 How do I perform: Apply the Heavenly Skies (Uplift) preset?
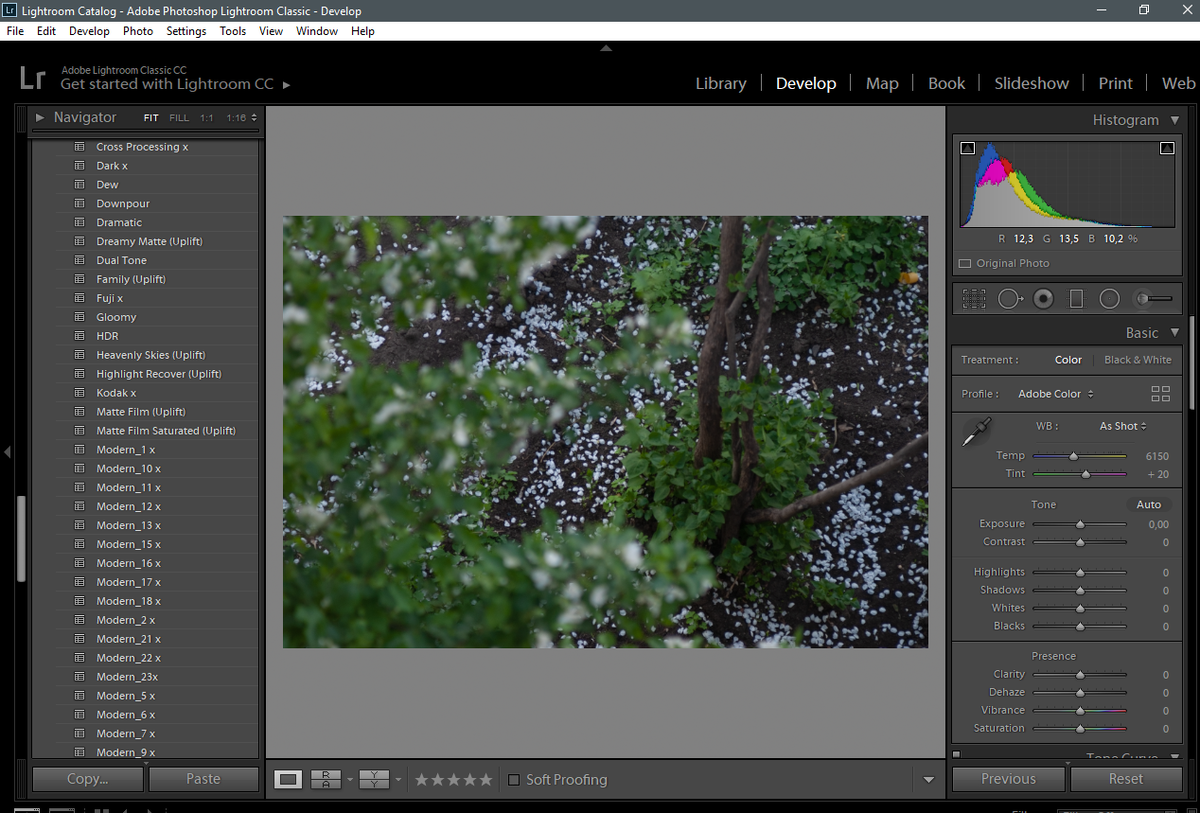pos(151,355)
